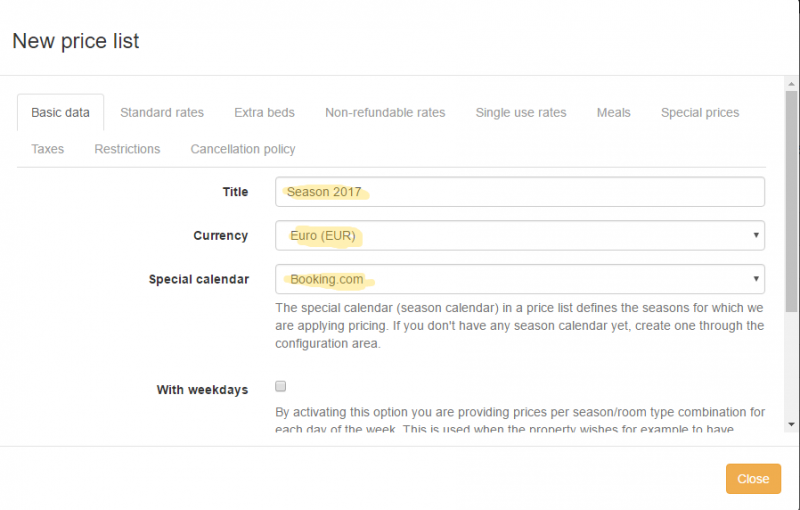The height and width of the screenshot is (510, 800).
Task: Enable the With weekdays checkbox
Action: [281, 386]
